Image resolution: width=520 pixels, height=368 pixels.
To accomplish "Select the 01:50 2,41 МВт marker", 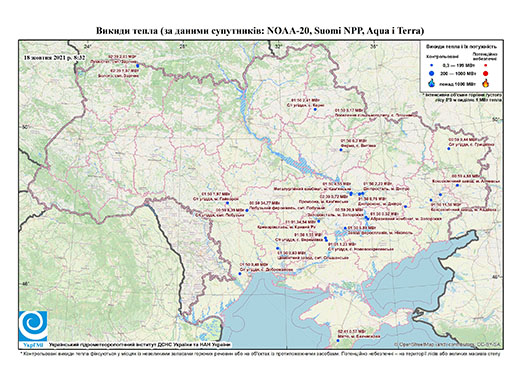I will tap(314, 109).
